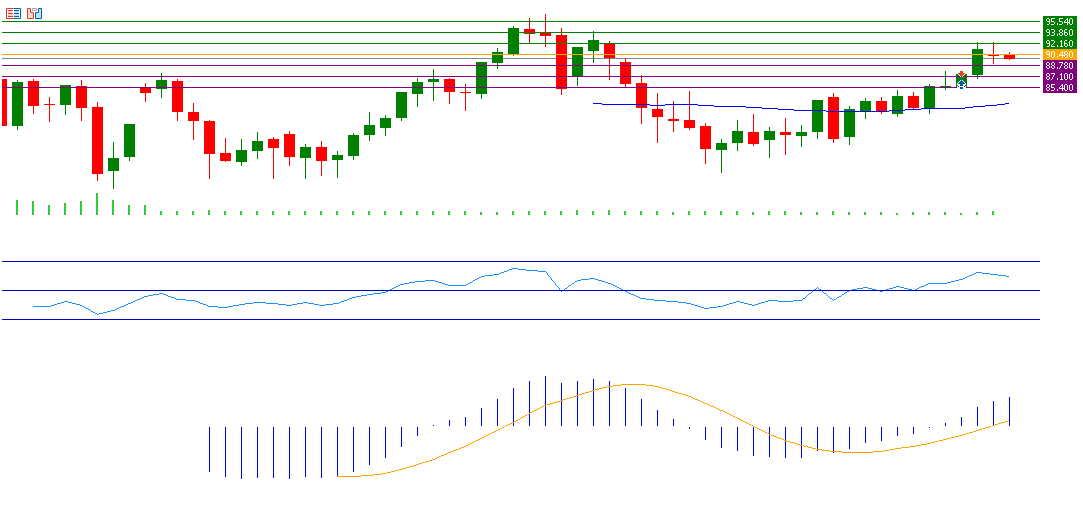1083x506 pixels.
Task: Select the blue buy arrow marker on chart
Action: point(961,85)
